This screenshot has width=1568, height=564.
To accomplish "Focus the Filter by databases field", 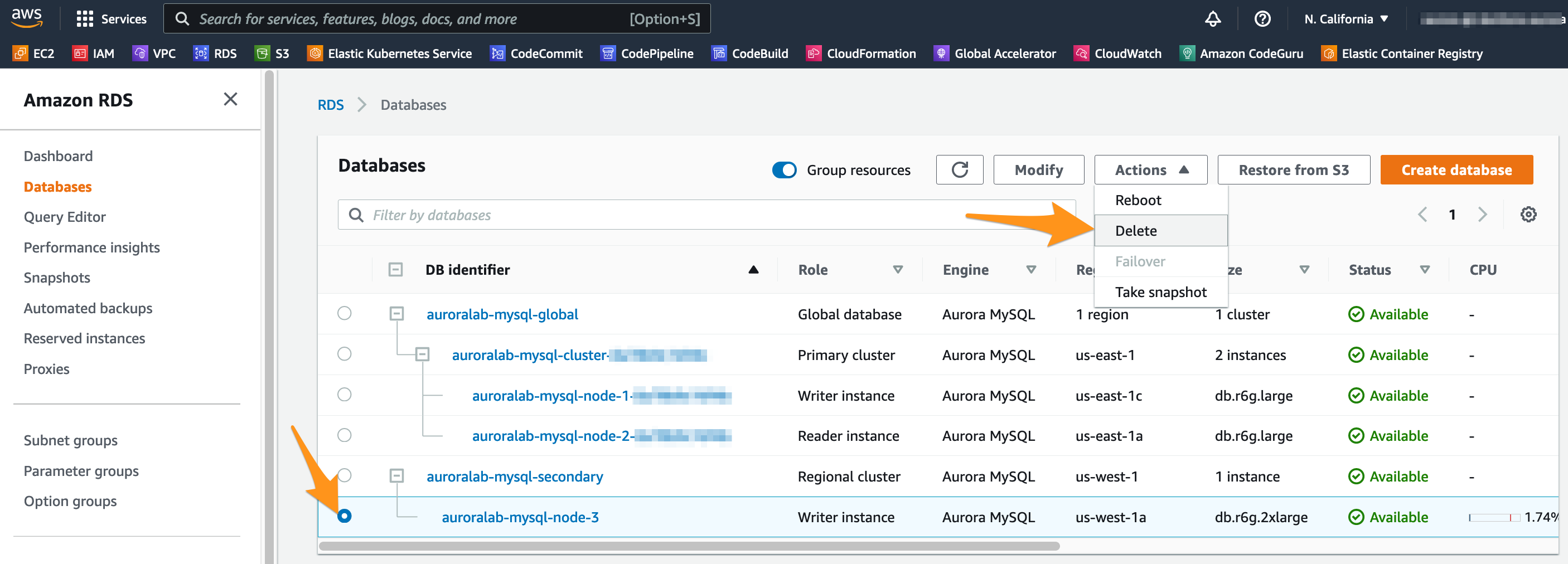I will click(x=706, y=215).
